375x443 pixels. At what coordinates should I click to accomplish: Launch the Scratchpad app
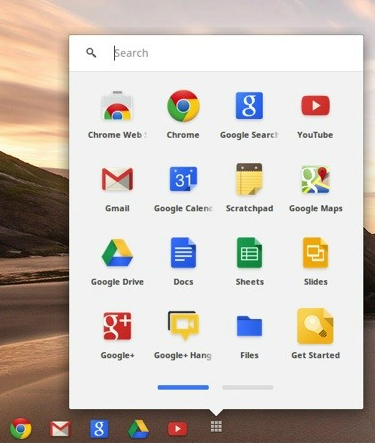pos(249,179)
